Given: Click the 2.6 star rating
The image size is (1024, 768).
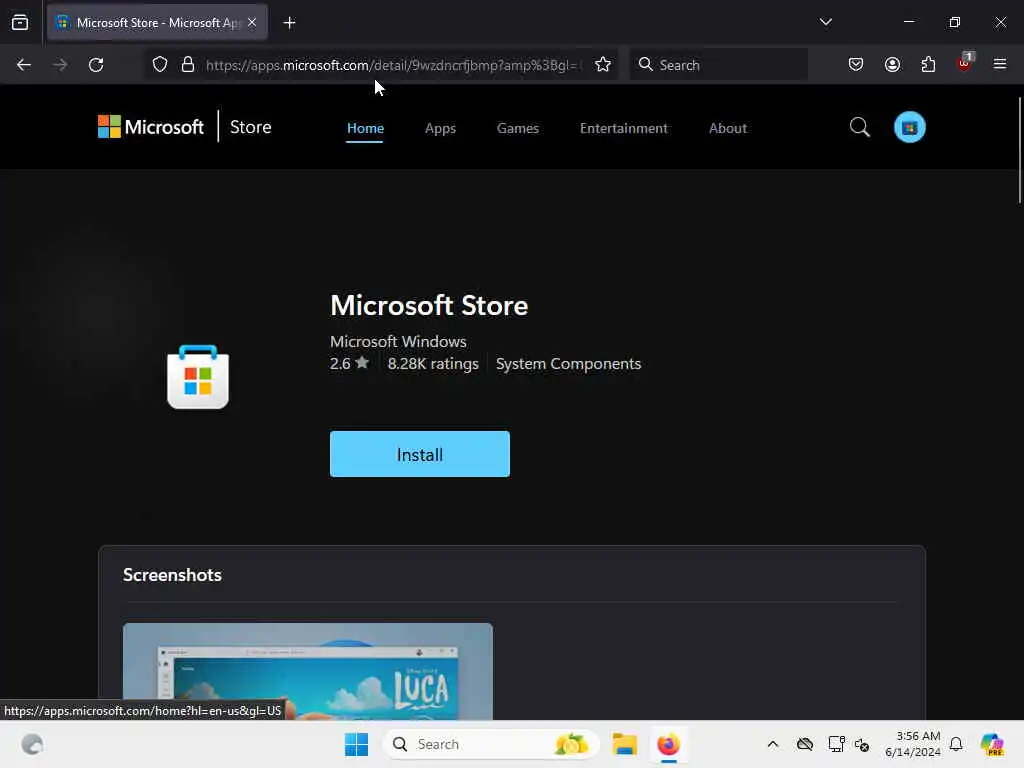Looking at the screenshot, I should coord(349,363).
